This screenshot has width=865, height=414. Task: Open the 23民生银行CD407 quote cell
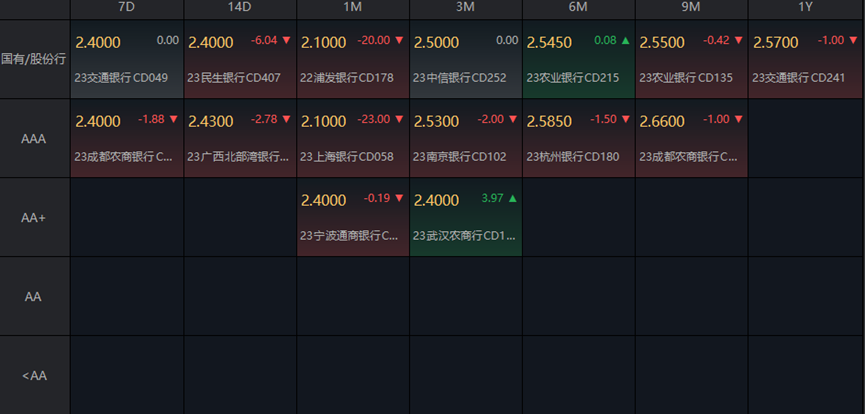click(x=240, y=60)
